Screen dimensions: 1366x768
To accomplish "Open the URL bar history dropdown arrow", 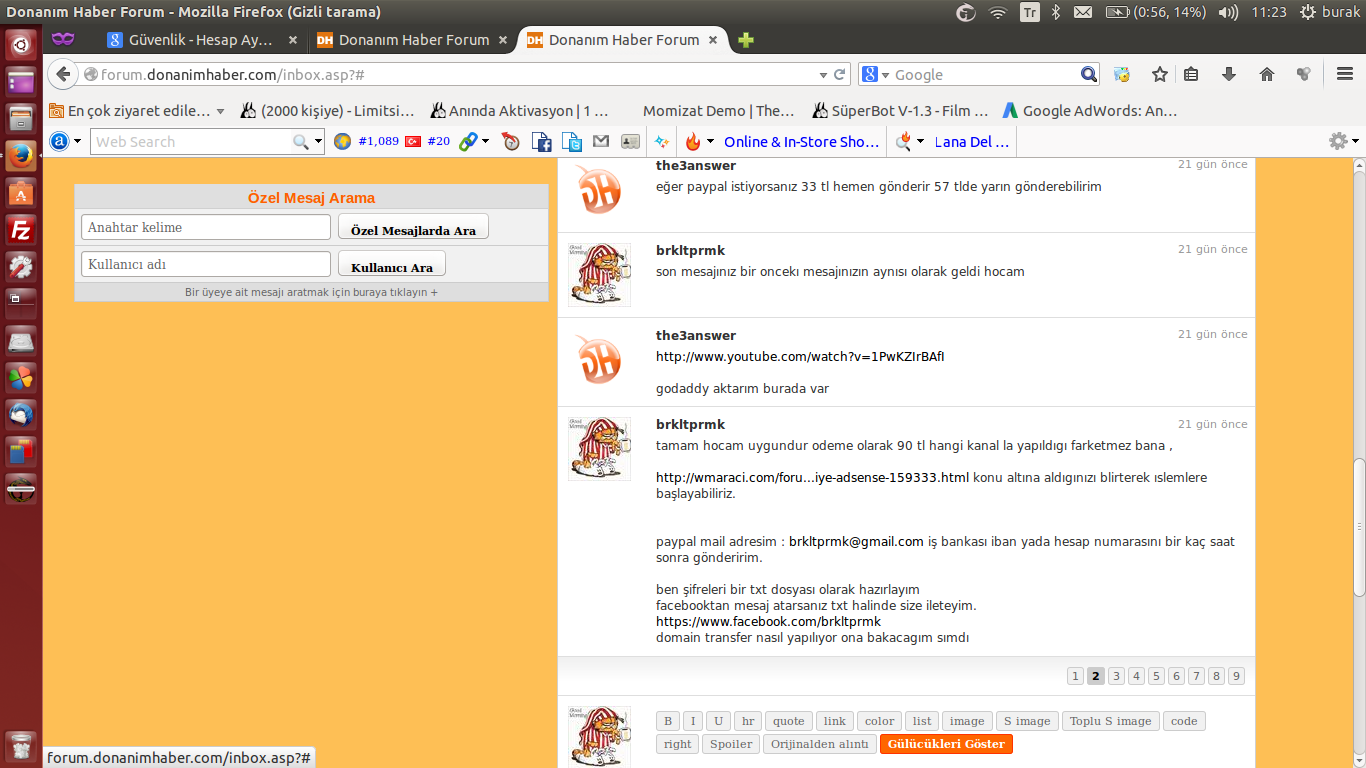I will click(x=822, y=74).
